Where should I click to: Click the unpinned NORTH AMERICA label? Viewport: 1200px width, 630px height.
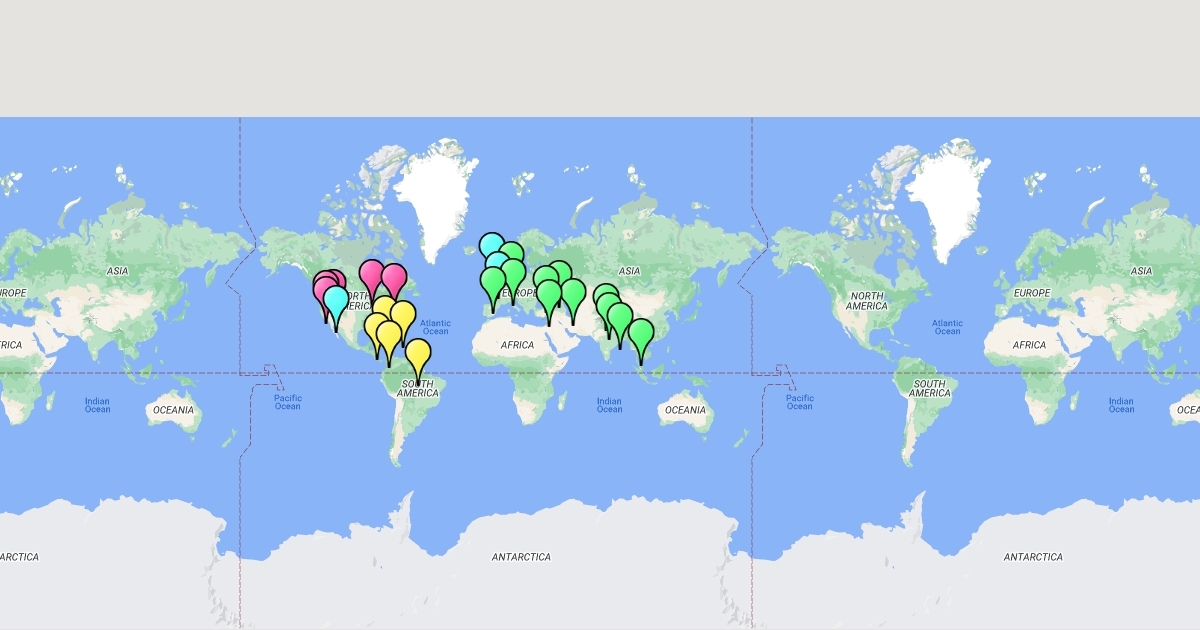point(866,301)
